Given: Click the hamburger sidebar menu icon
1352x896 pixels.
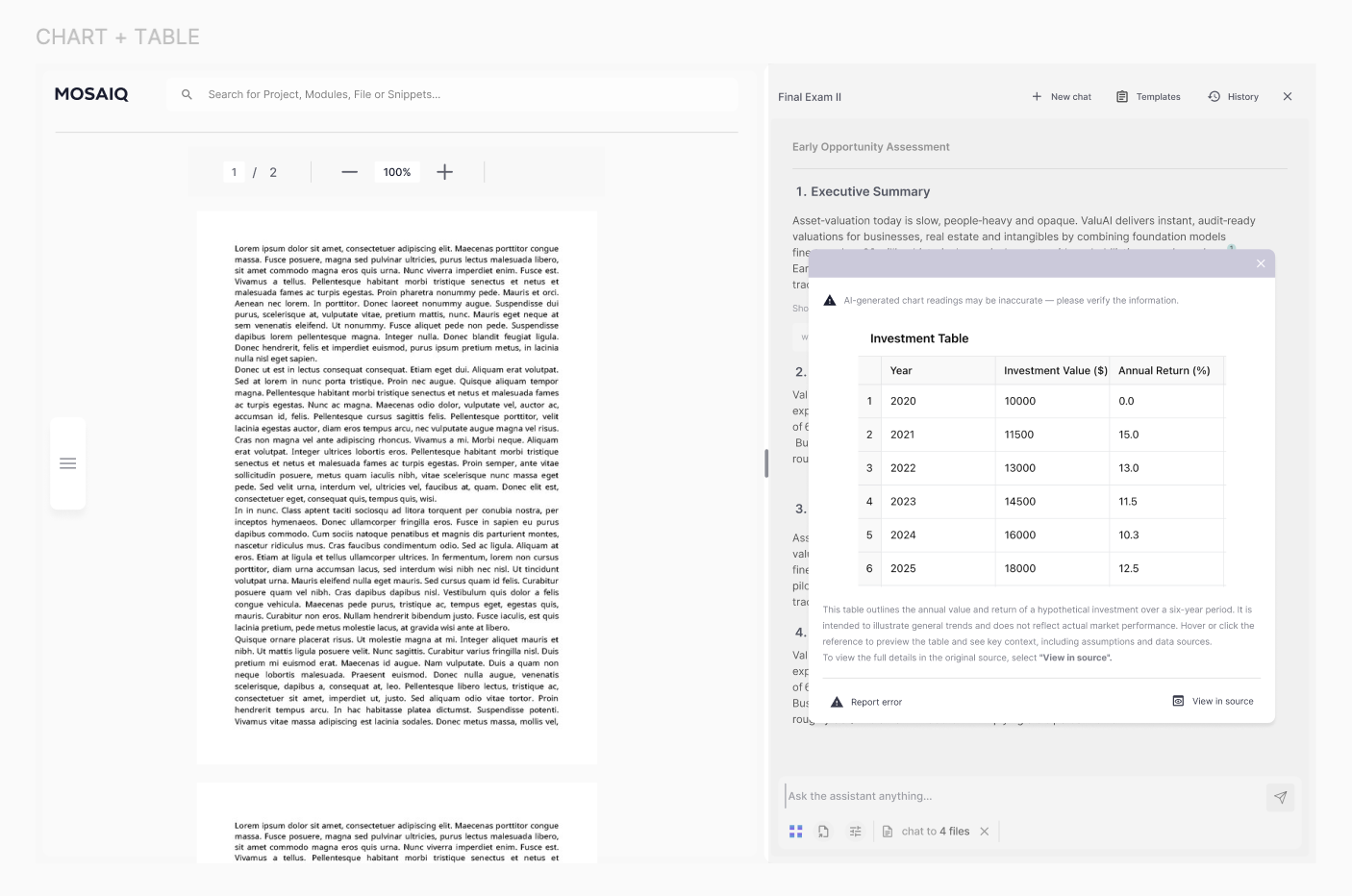Looking at the screenshot, I should click(x=68, y=463).
